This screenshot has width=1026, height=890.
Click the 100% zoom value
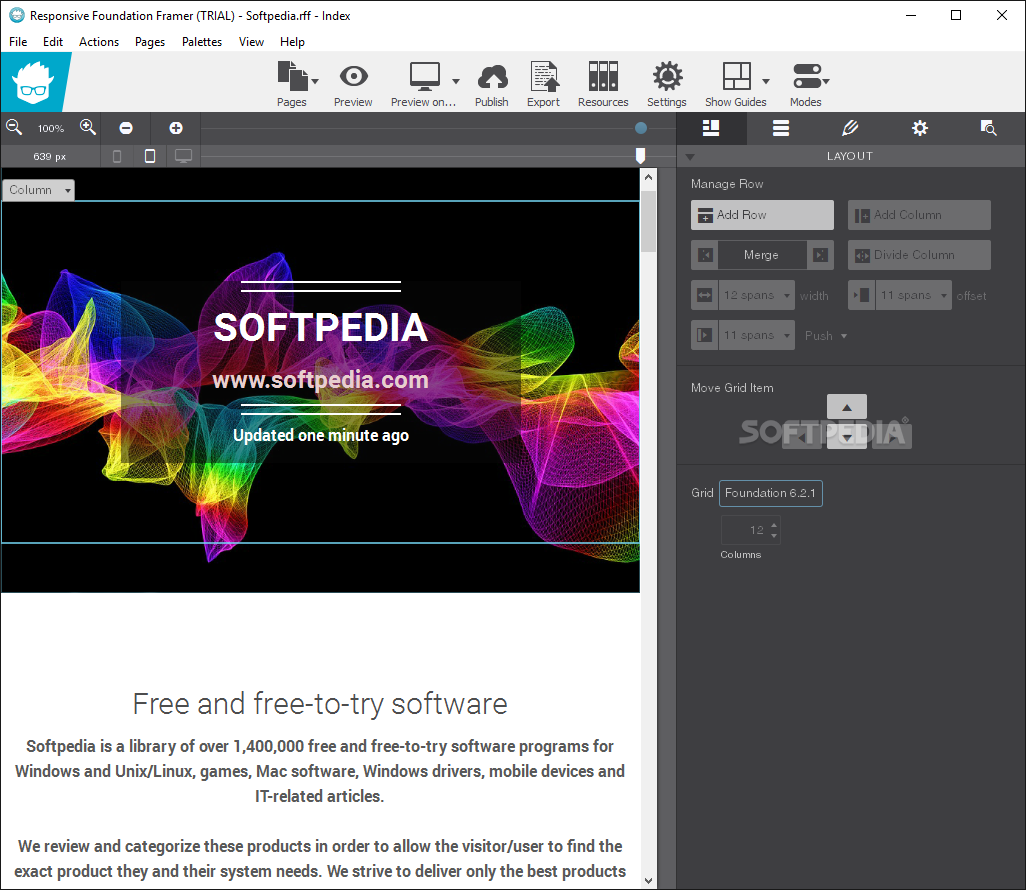tap(51, 129)
